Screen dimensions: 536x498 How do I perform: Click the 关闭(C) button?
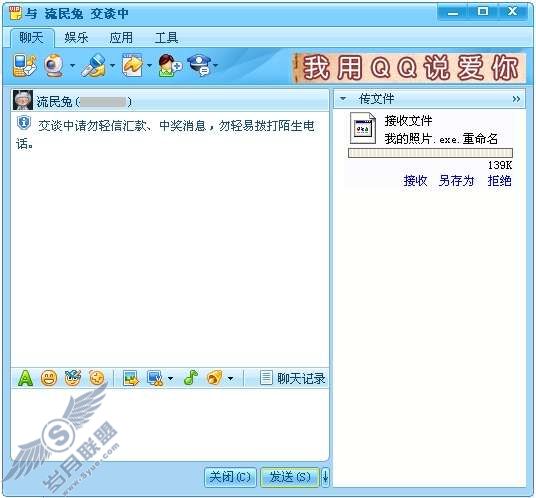click(230, 476)
